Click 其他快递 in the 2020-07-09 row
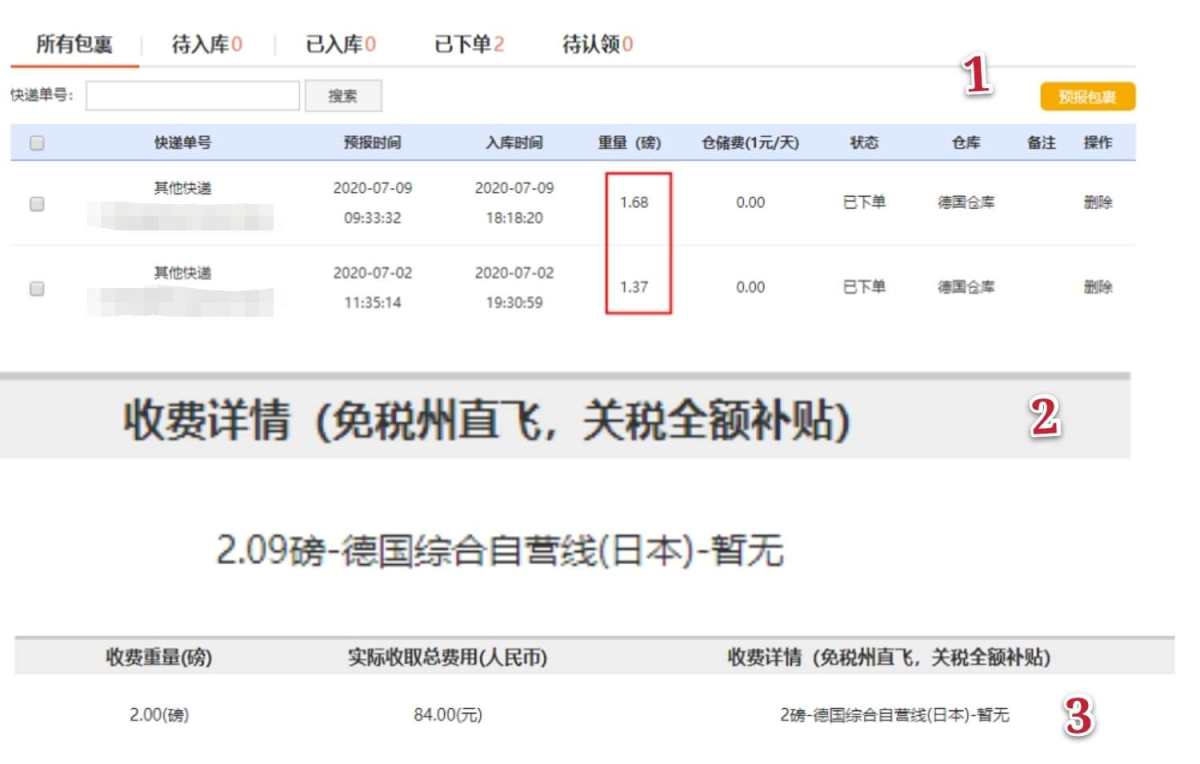The height and width of the screenshot is (764, 1200). (182, 188)
